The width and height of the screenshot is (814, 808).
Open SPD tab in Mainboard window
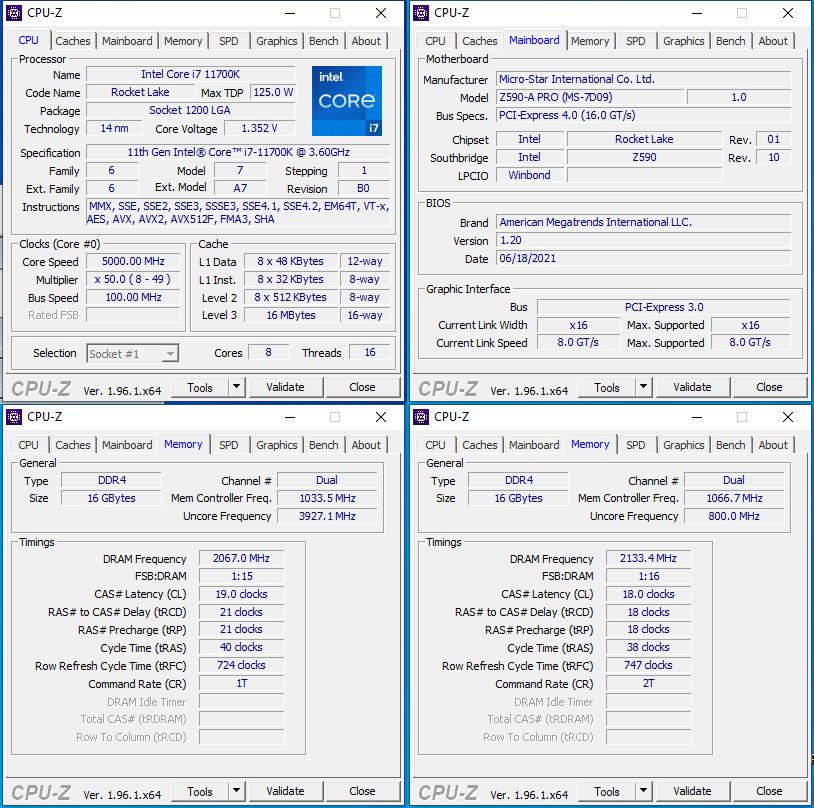coord(635,41)
